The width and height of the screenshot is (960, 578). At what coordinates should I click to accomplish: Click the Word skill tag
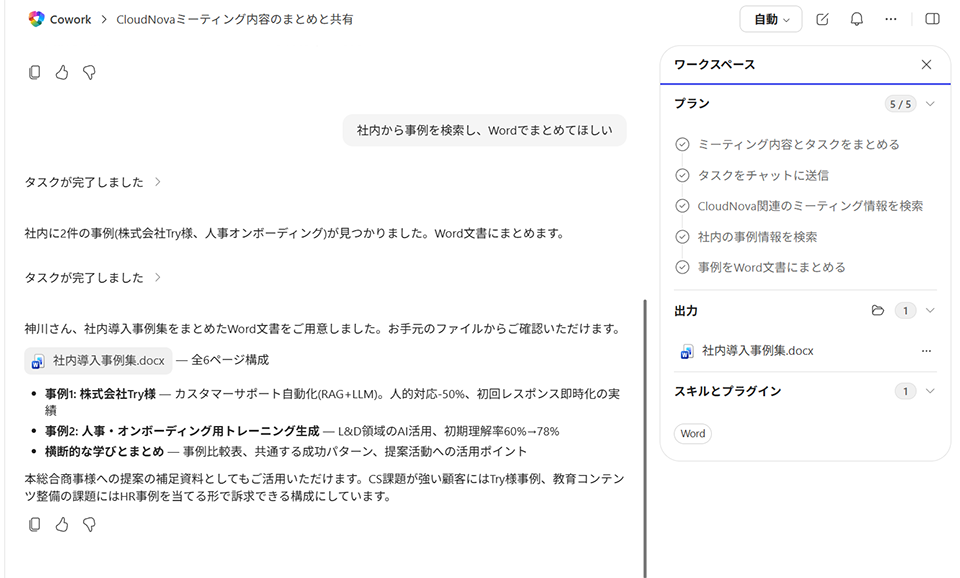[x=692, y=434]
